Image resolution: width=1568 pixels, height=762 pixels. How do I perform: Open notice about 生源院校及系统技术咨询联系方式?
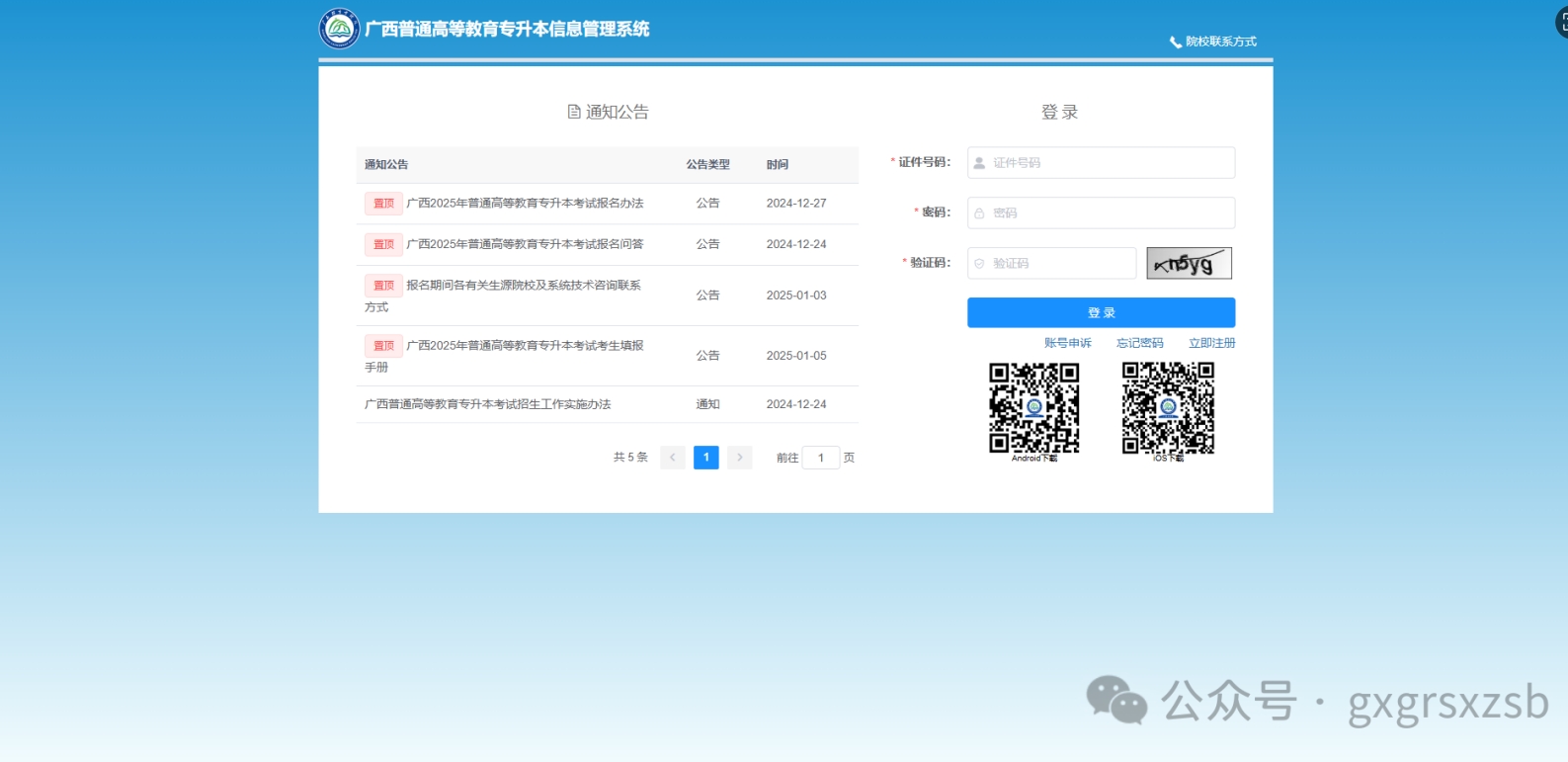pyautogui.click(x=503, y=296)
